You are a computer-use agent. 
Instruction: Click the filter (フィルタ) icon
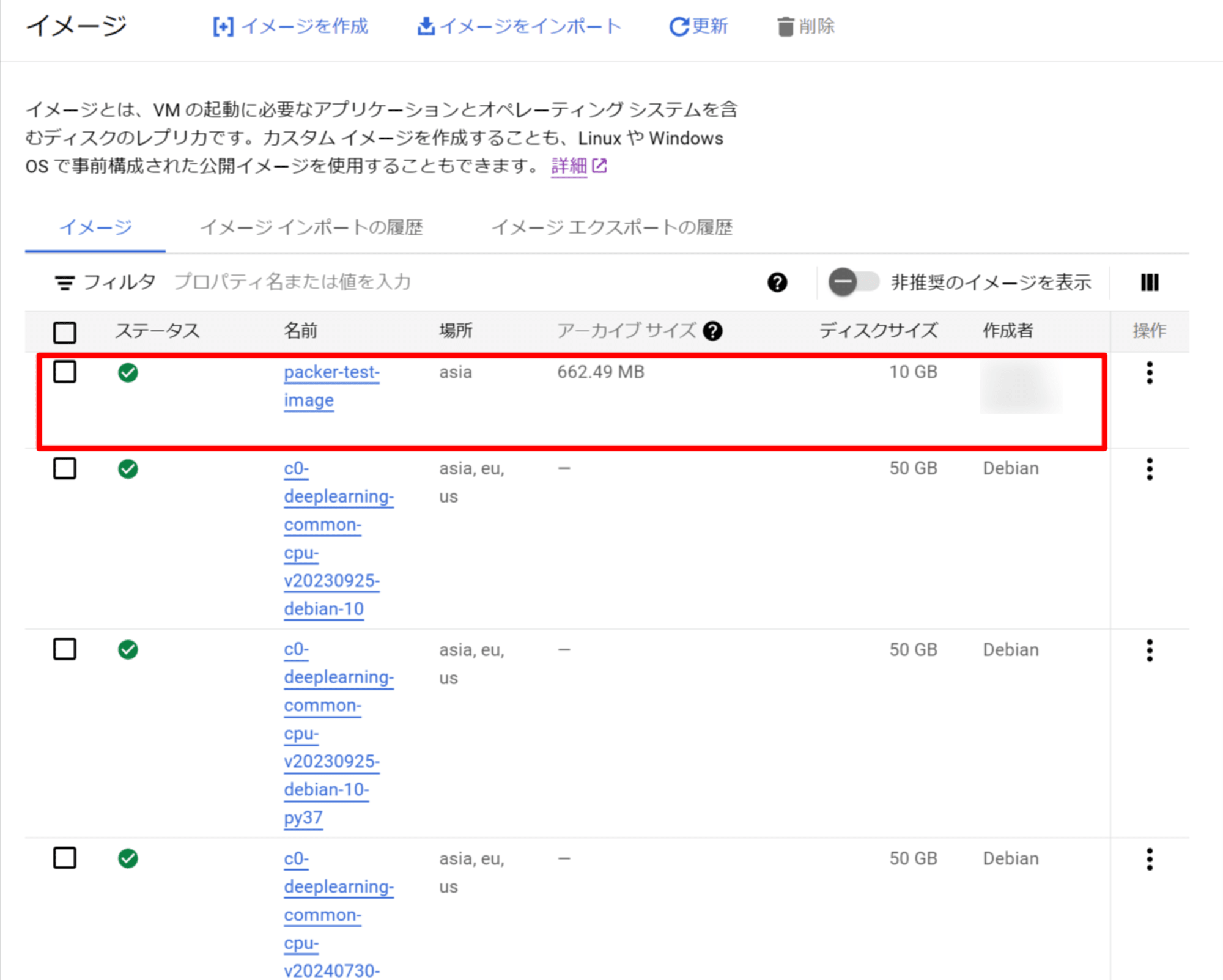[x=65, y=282]
